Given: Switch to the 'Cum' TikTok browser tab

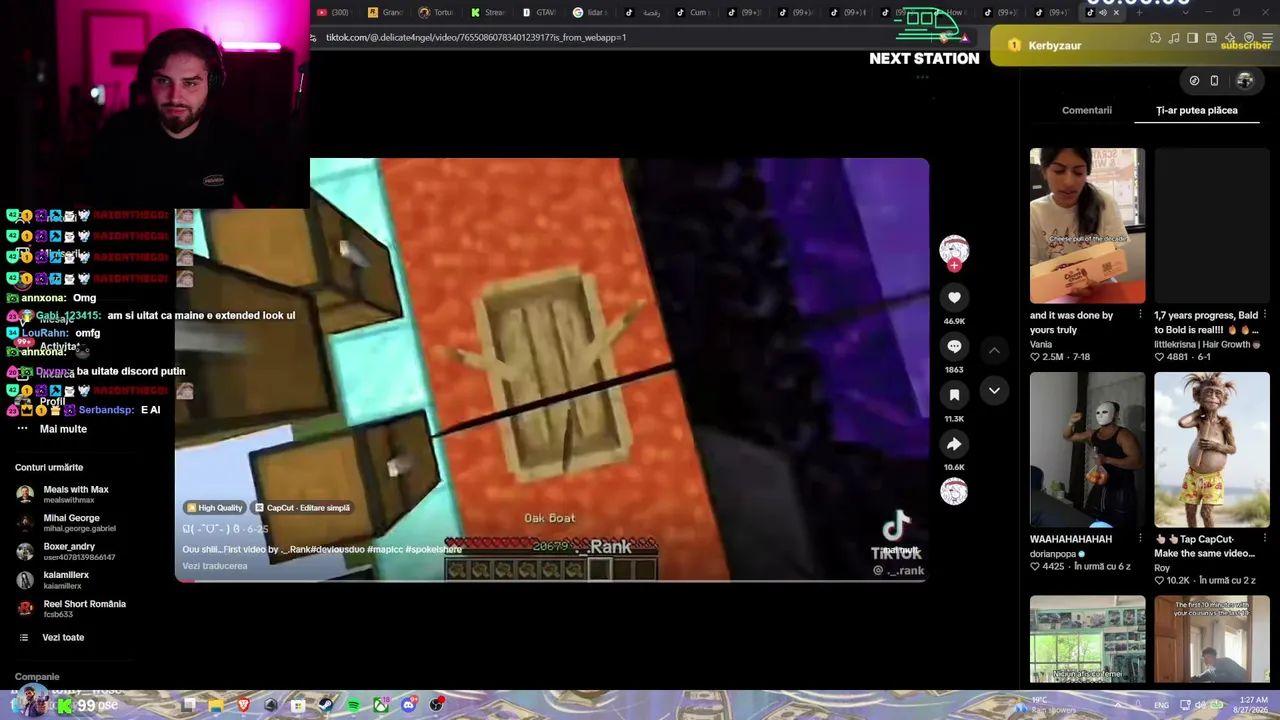Looking at the screenshot, I should pyautogui.click(x=692, y=12).
